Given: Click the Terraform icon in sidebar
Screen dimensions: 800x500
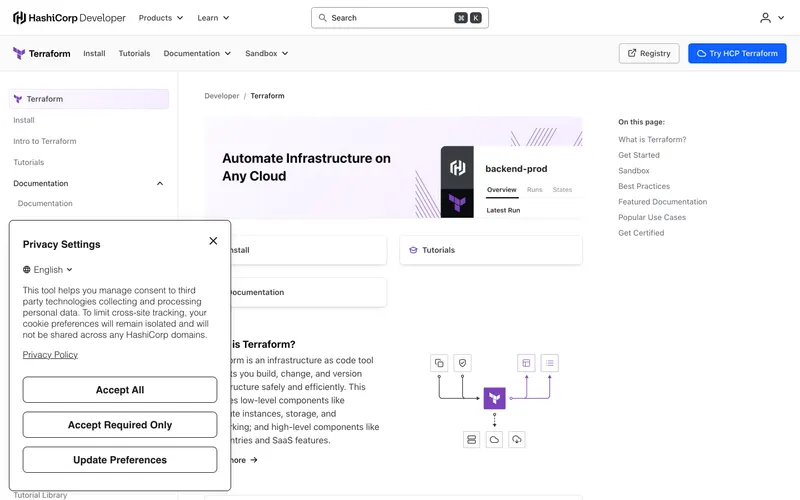Looking at the screenshot, I should 18,99.
